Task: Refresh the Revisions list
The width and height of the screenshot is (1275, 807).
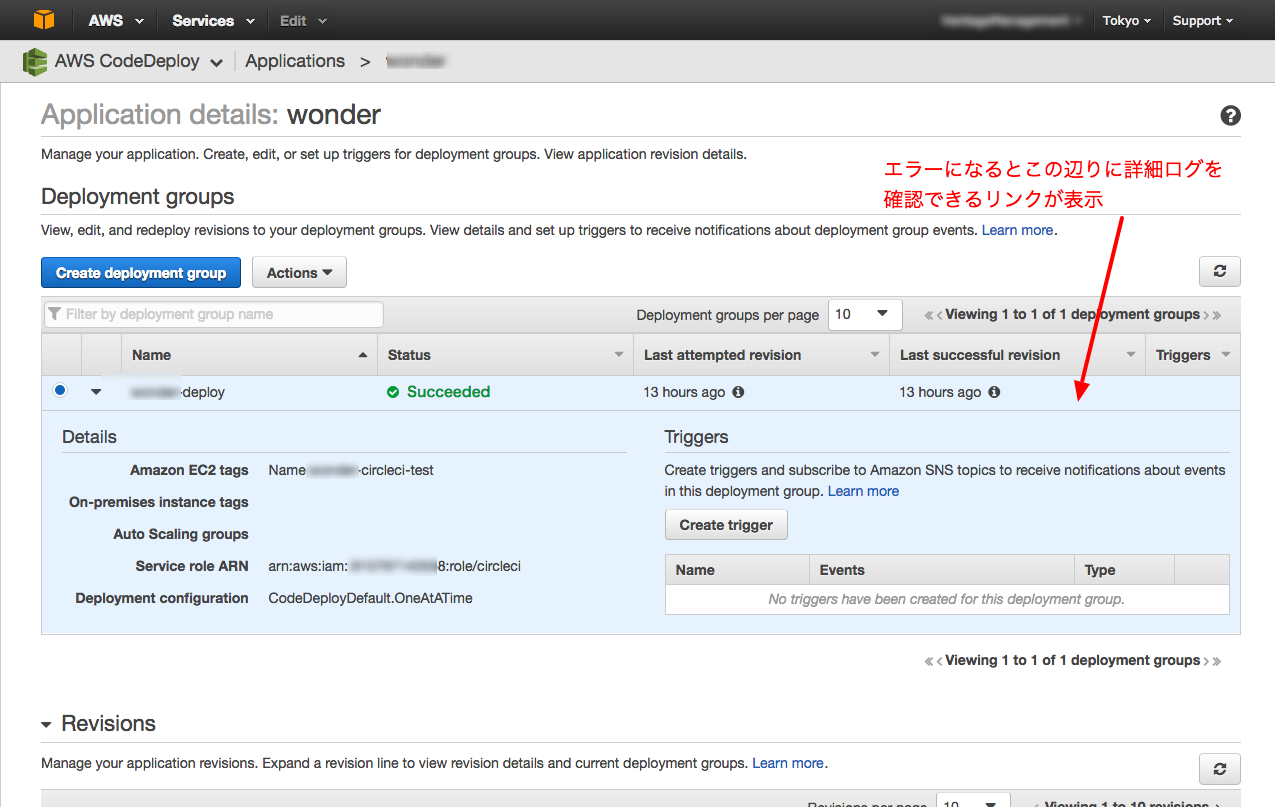Action: pos(1219,768)
